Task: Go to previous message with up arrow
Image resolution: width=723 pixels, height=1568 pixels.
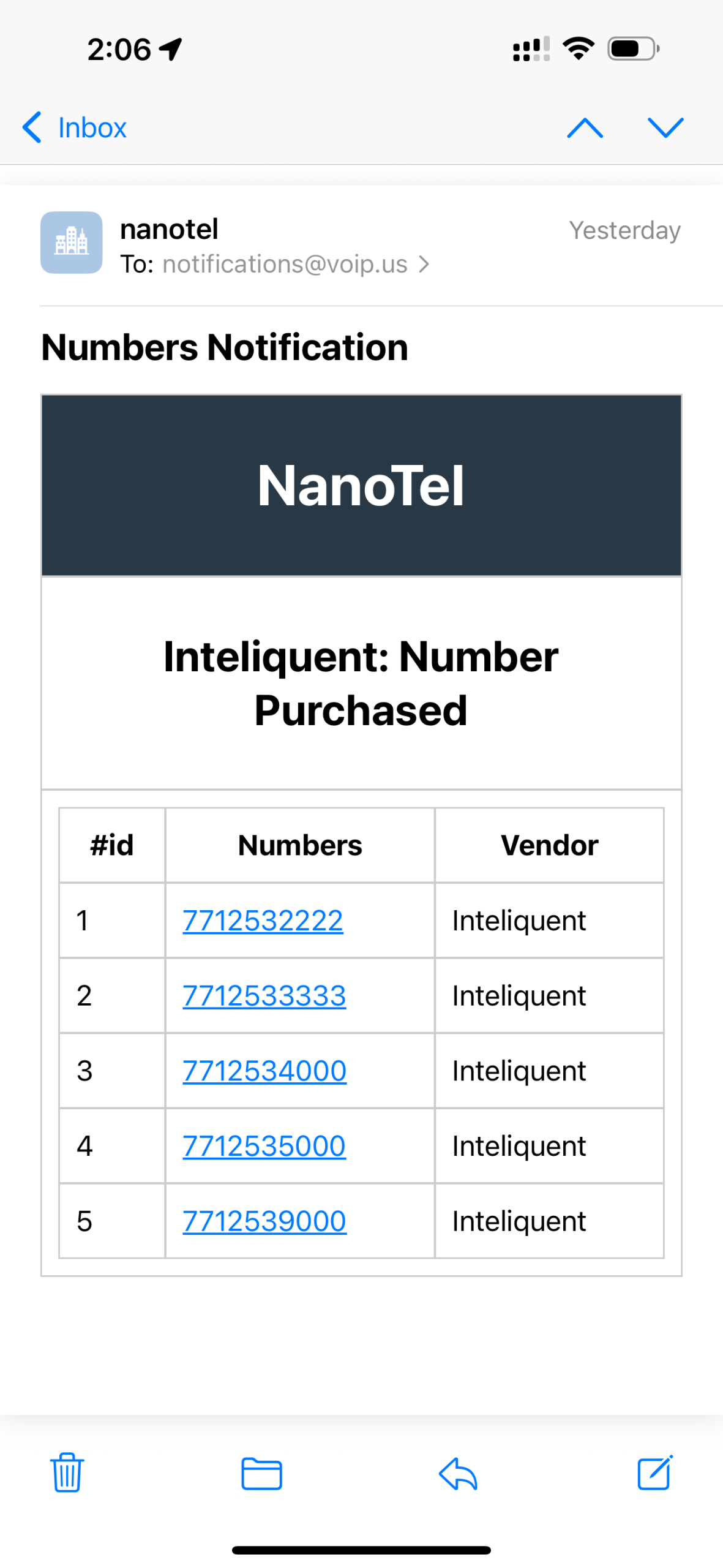Action: [585, 127]
